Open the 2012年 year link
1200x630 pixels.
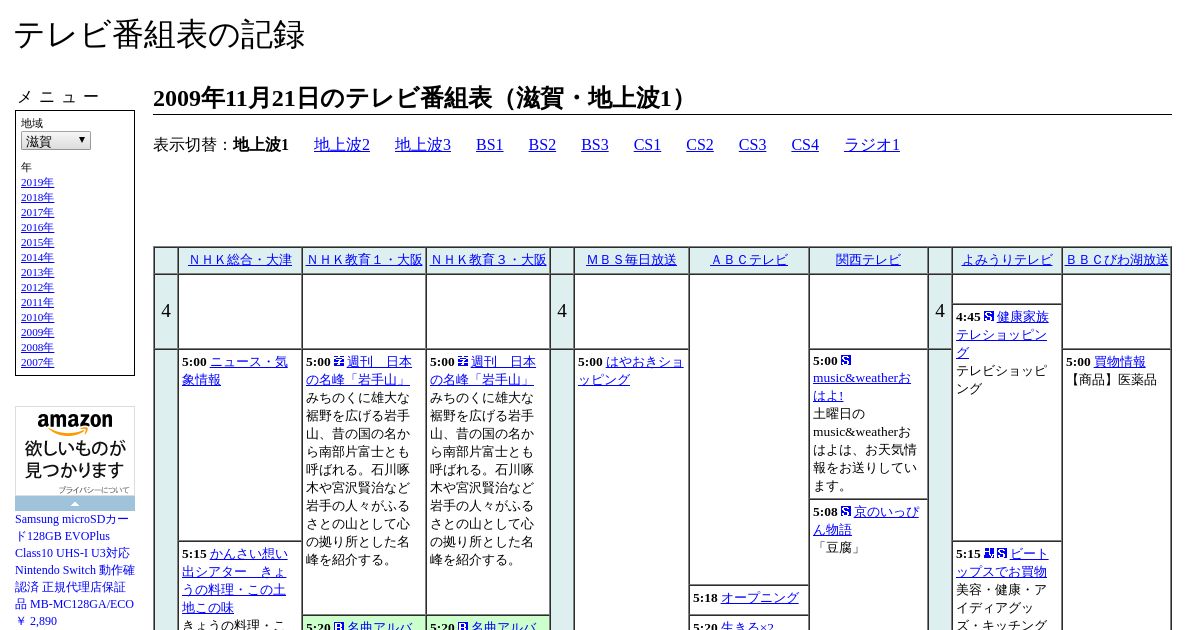tap(37, 288)
